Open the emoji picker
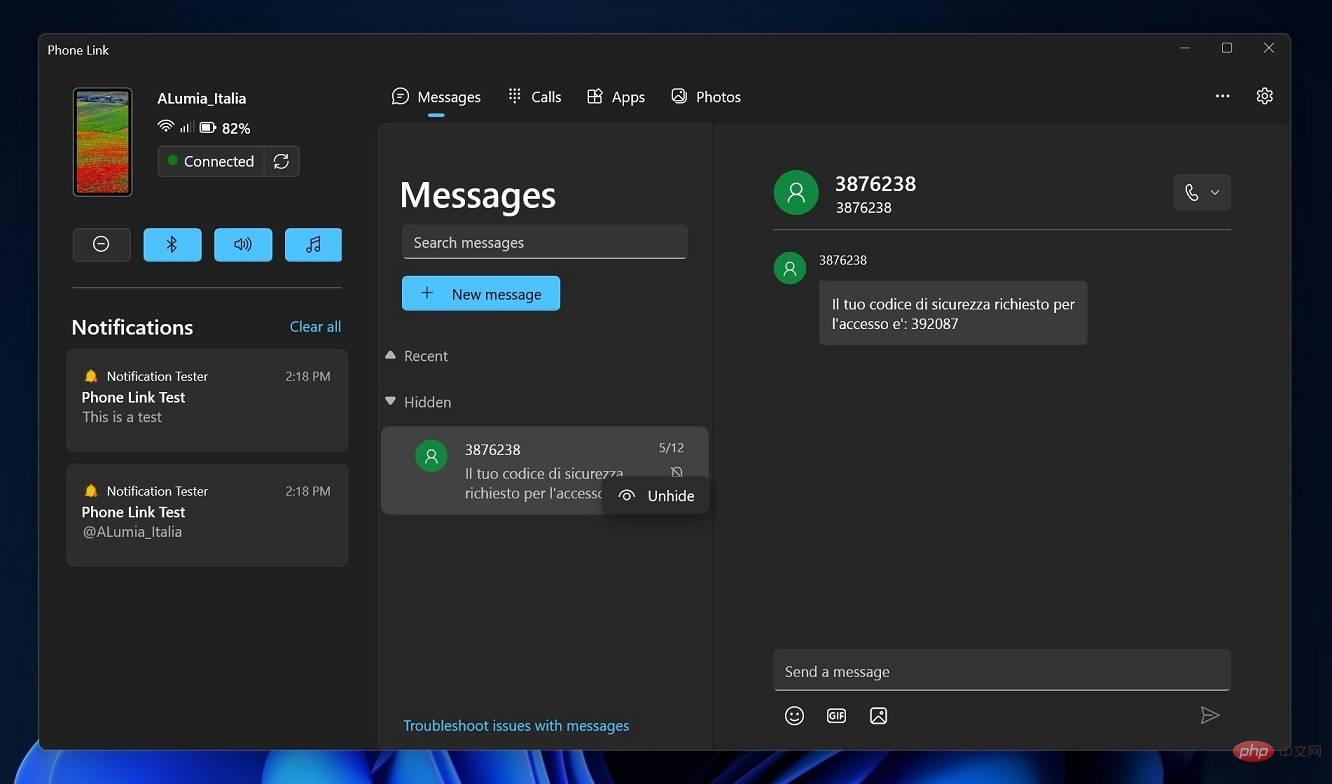This screenshot has height=784, width=1332. [x=795, y=716]
